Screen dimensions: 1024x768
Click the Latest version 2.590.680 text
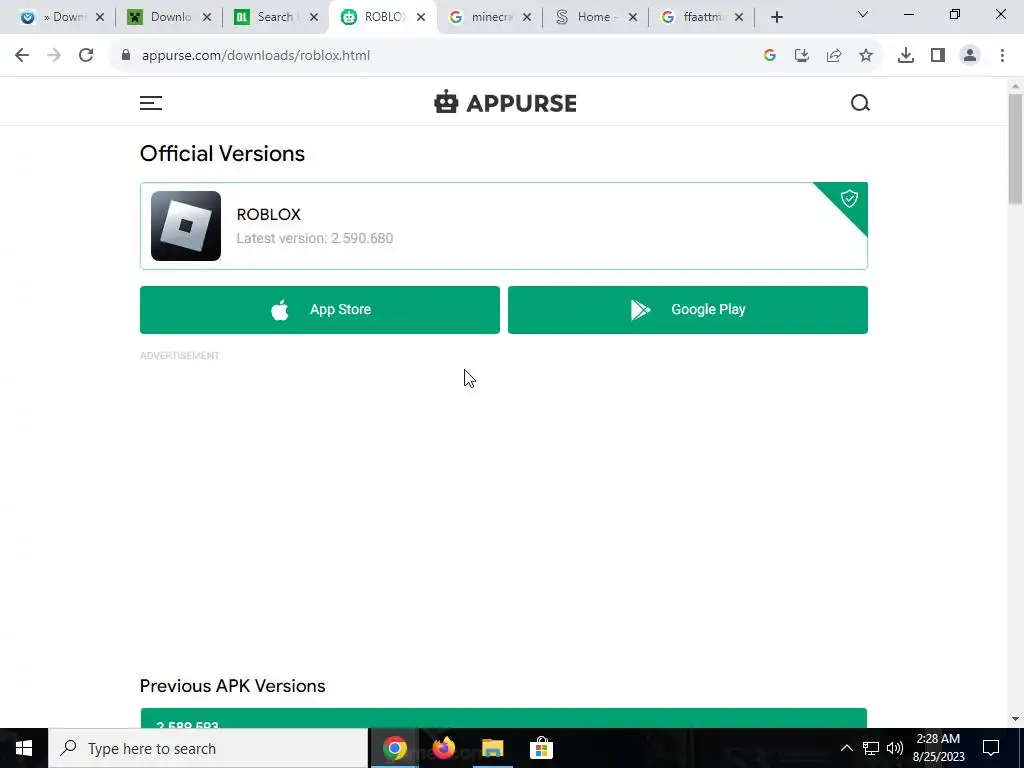(x=315, y=238)
